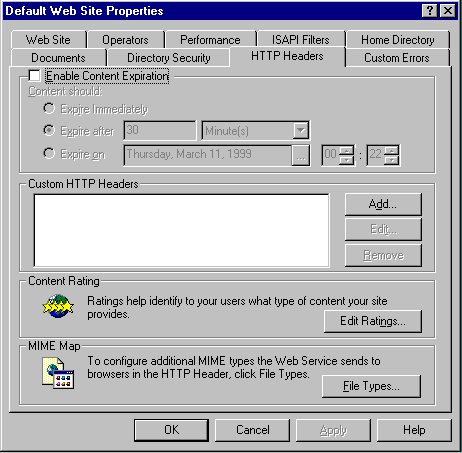This screenshot has height=453, width=462.
Task: Open the Performance tab
Action: click(210, 40)
